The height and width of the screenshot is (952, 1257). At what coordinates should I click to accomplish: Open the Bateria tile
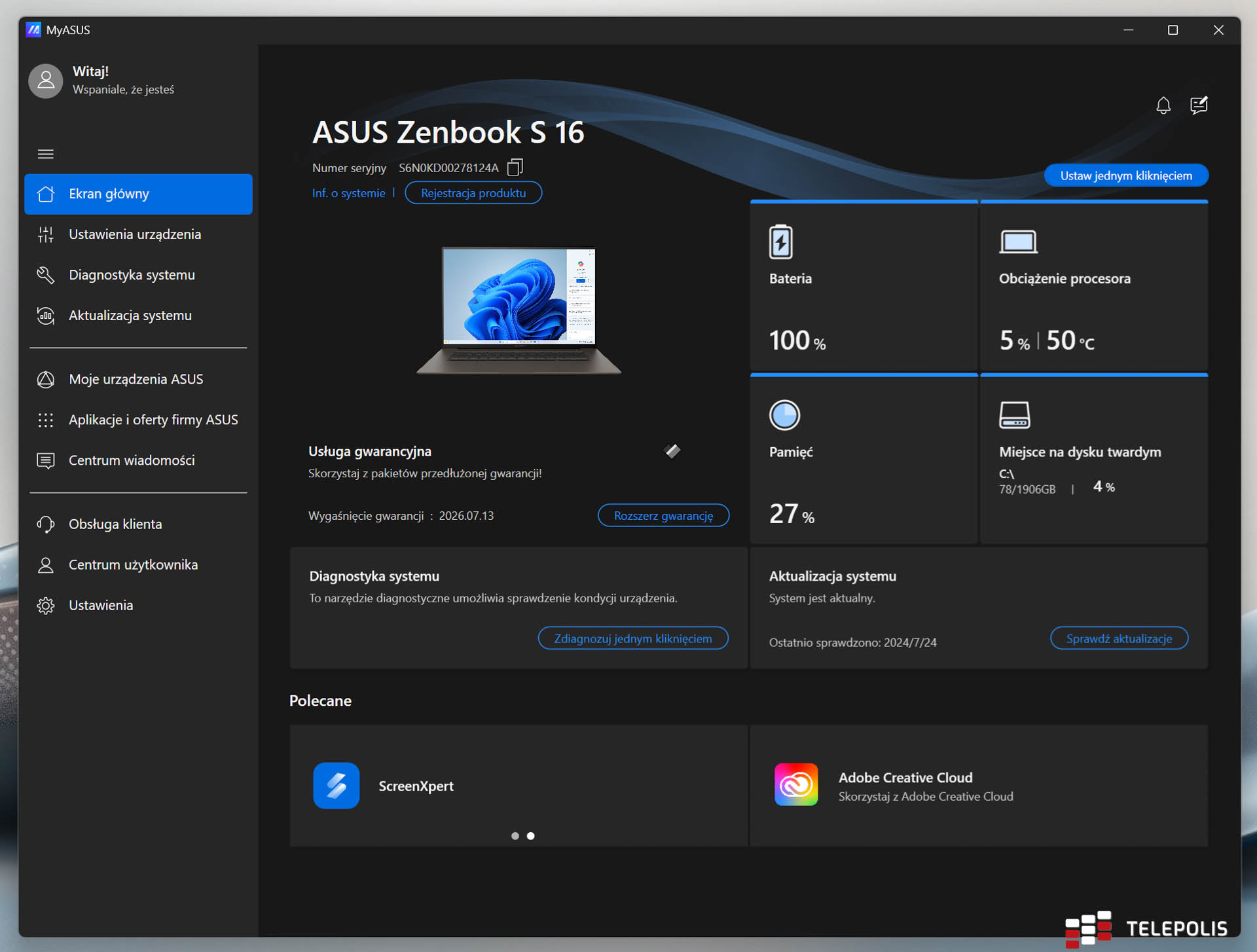click(x=864, y=287)
